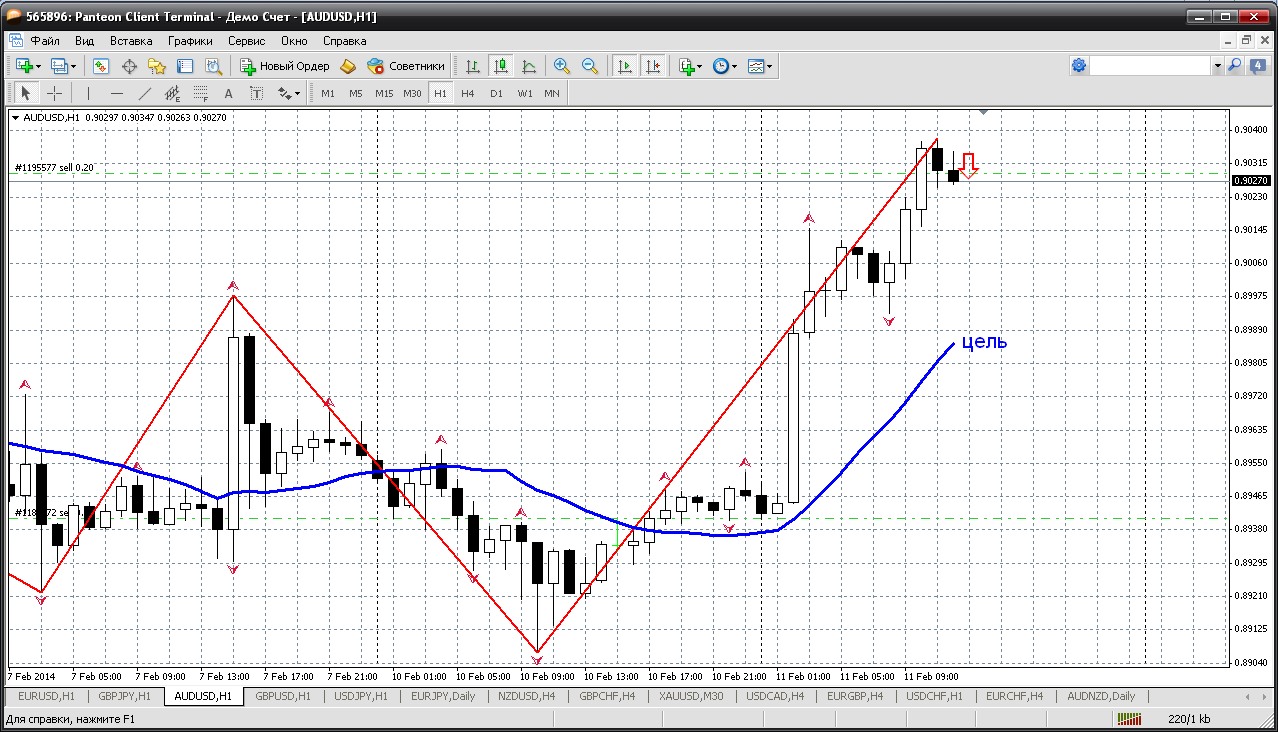The width and height of the screenshot is (1278, 732).
Task: Open the Strategy Tester icon
Action: click(x=213, y=66)
